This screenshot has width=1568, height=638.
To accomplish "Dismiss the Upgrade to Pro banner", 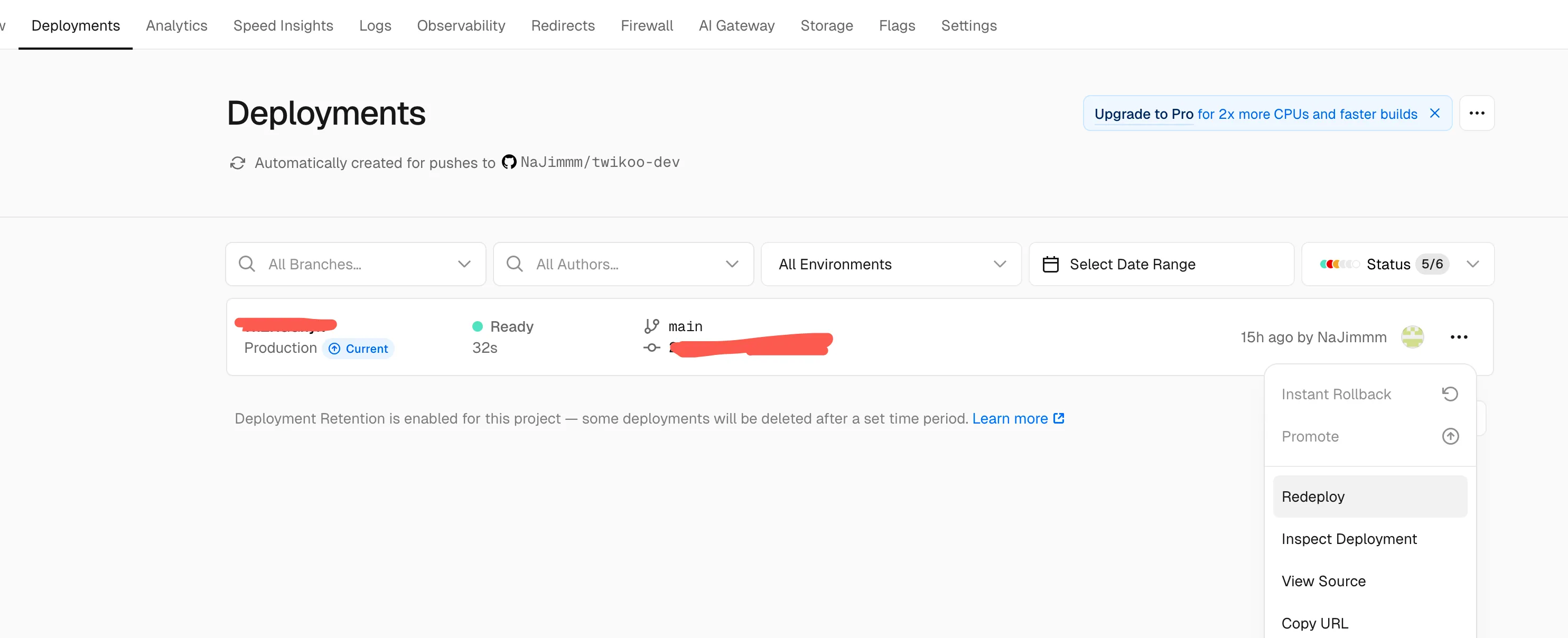I will [x=1434, y=113].
